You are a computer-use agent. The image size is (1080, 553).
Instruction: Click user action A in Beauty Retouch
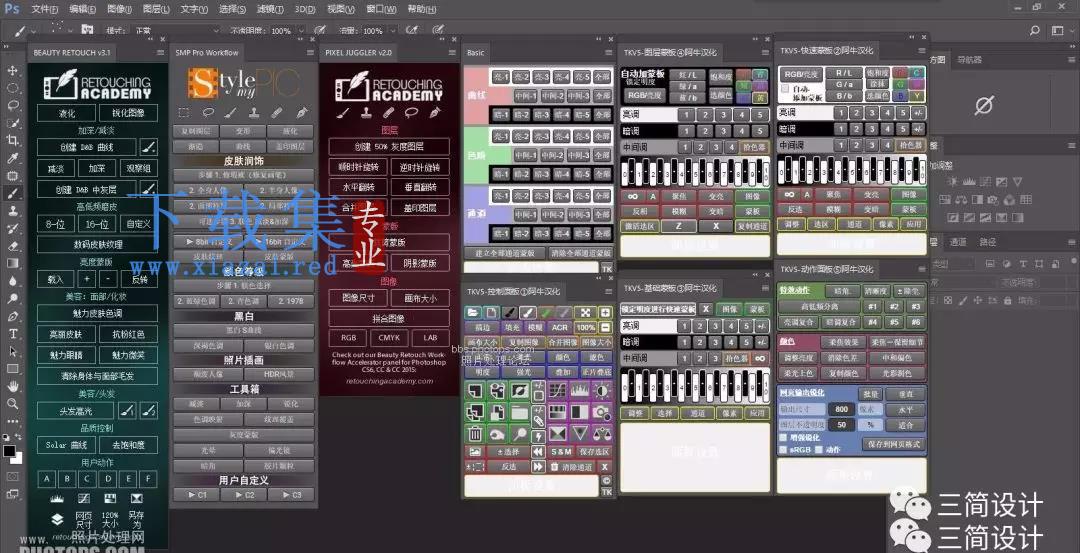pyautogui.click(x=46, y=479)
